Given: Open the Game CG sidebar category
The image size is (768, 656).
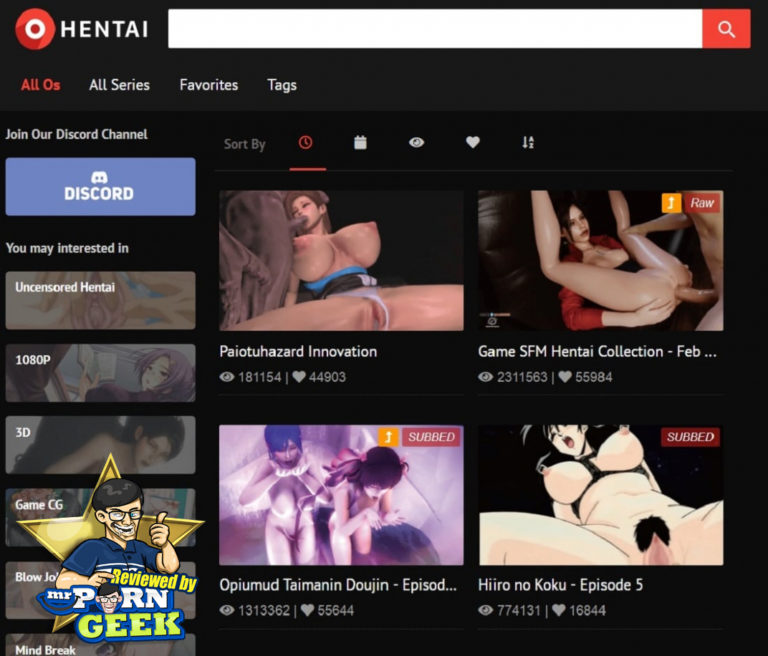Looking at the screenshot, I should [x=40, y=505].
